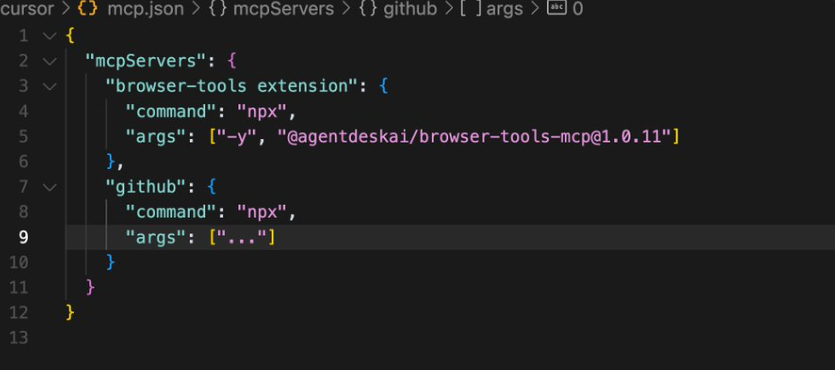Viewport: 835px width, 370px height.
Task: Click the "browser-tools extension" key text
Action: 233,86
